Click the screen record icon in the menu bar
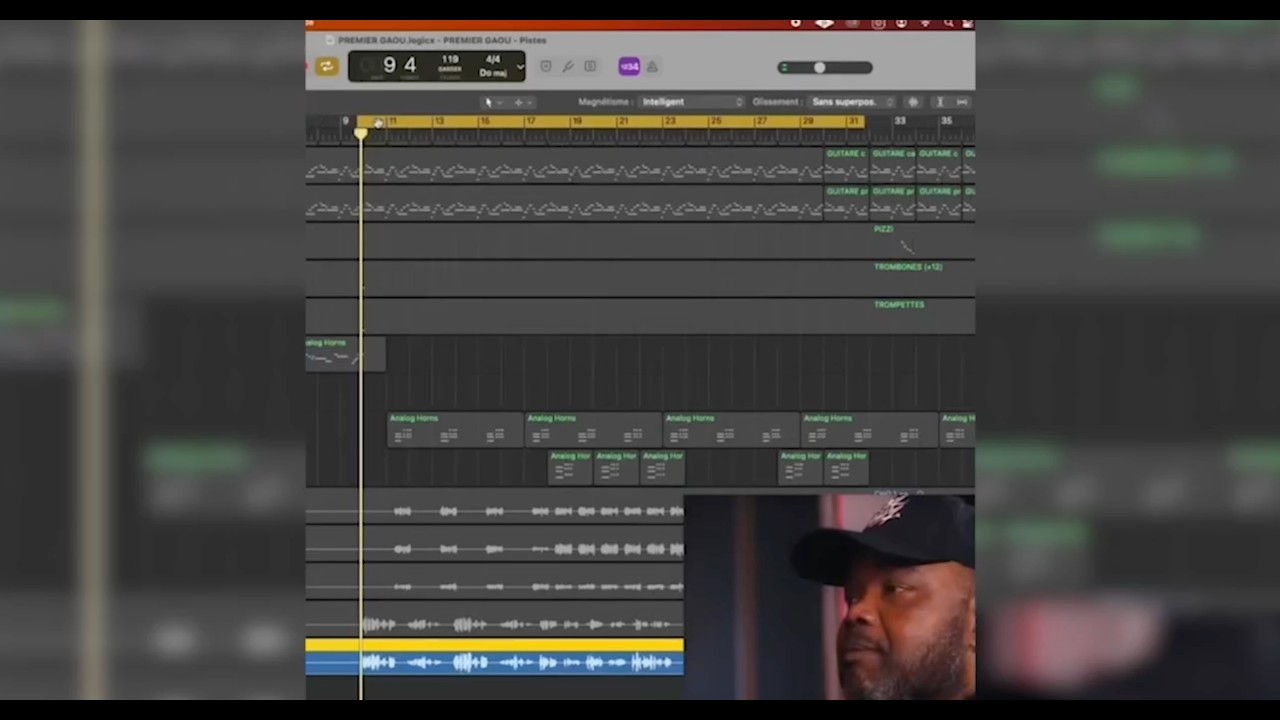Screen dimensions: 1280x720 point(795,23)
